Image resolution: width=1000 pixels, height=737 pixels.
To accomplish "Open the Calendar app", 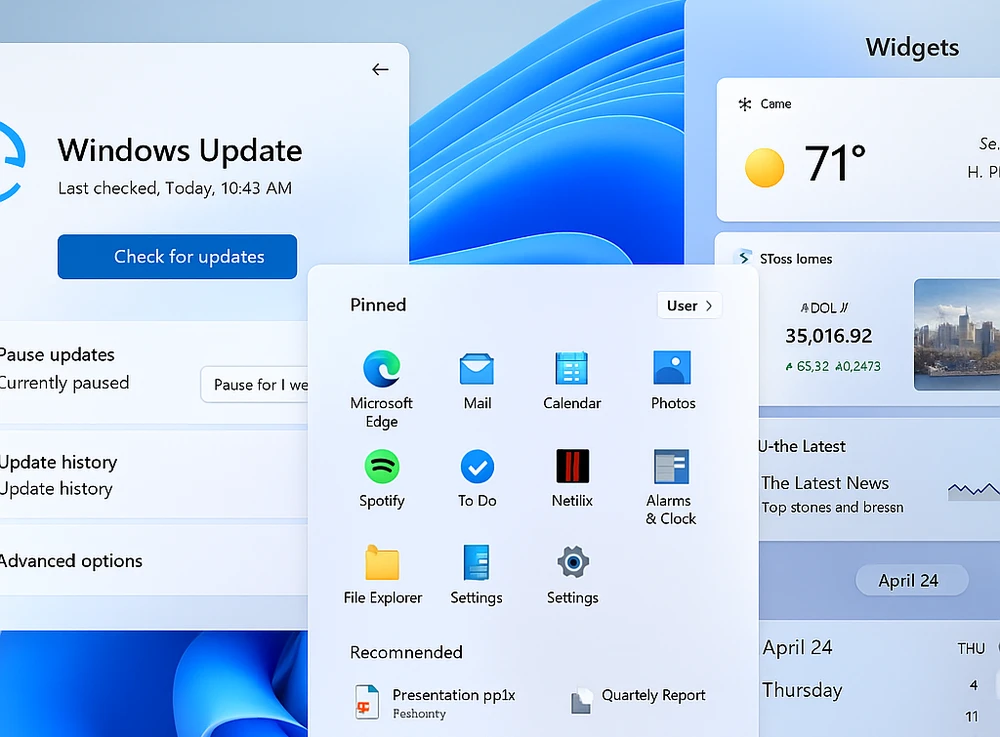I will click(572, 365).
